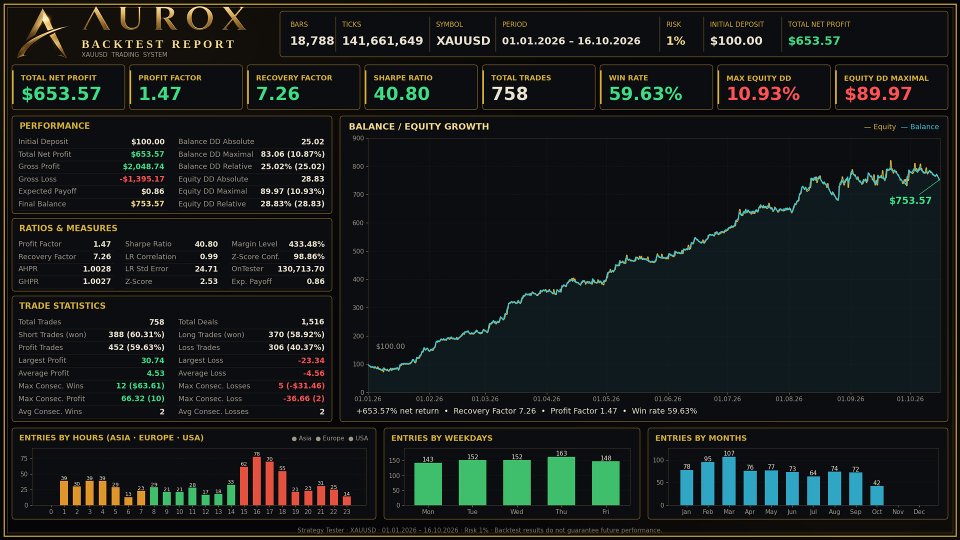Click the Friday bar labeled 148
This screenshot has width=960, height=540.
click(x=606, y=483)
